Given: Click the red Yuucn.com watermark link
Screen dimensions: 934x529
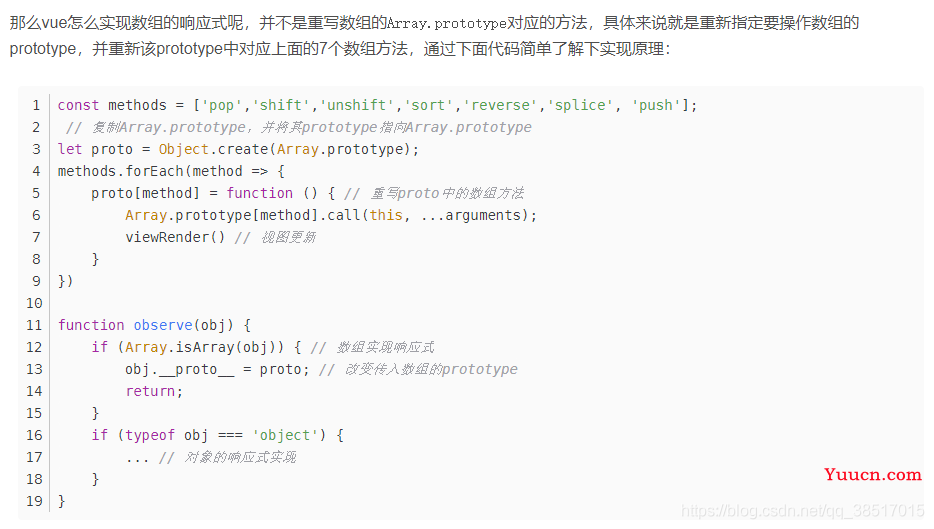Looking at the screenshot, I should click(873, 475).
